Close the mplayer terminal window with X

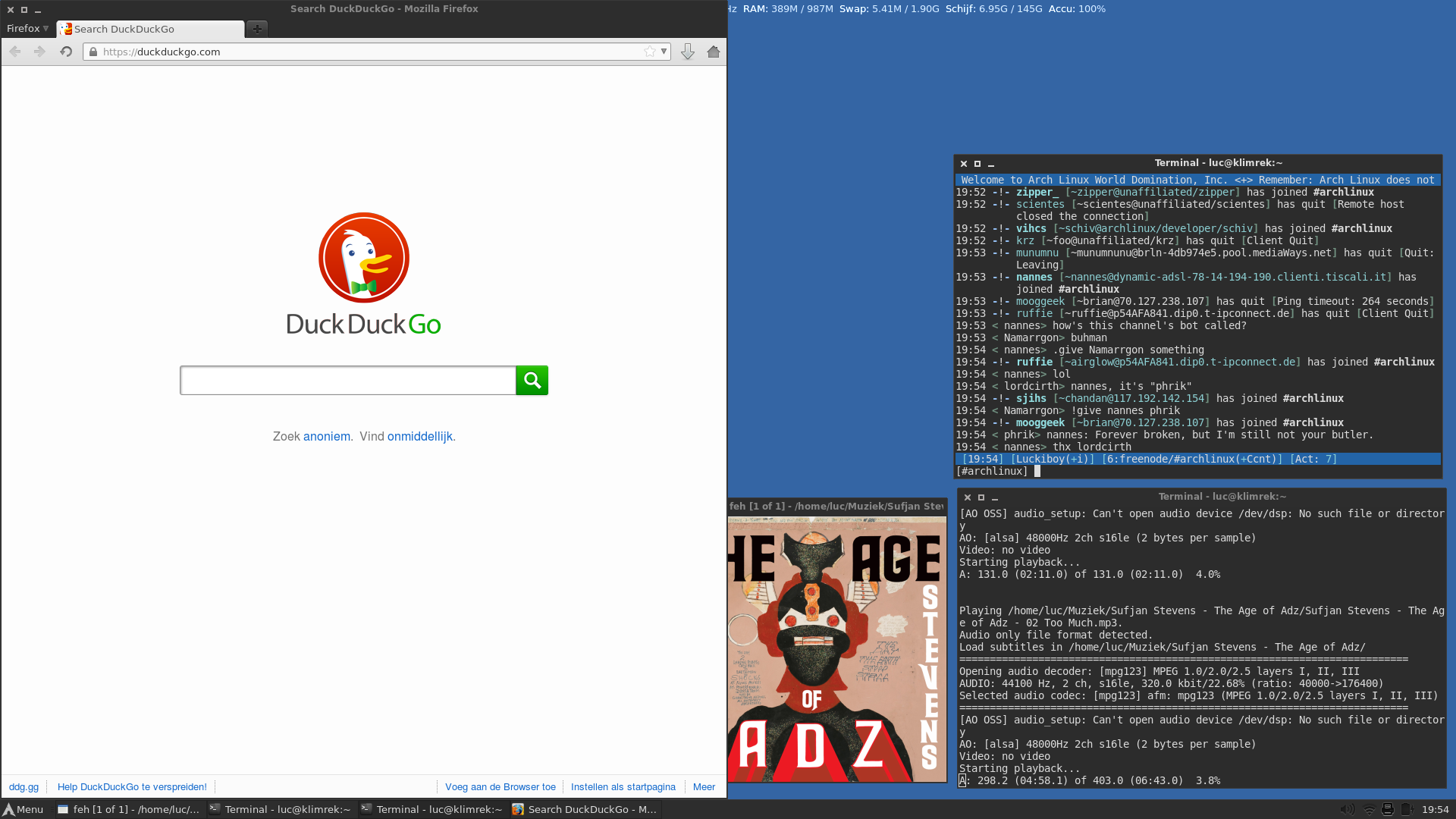point(968,497)
